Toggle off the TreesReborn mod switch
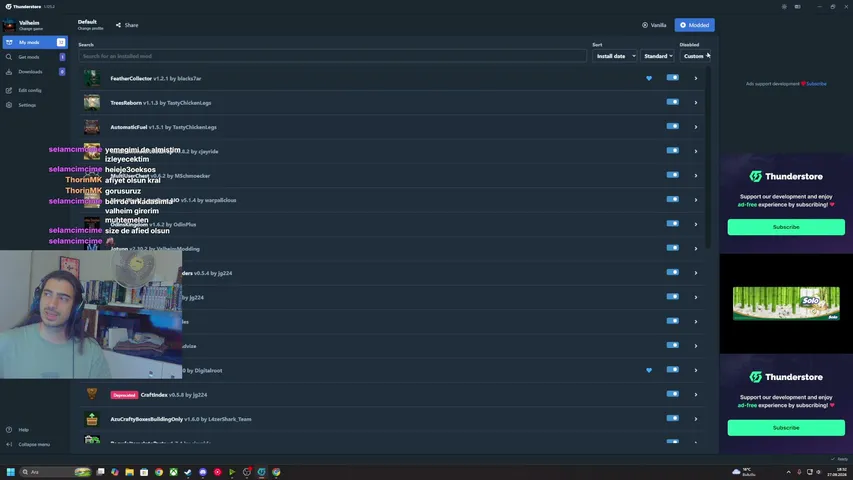Image resolution: width=853 pixels, height=480 pixels. pos(672,102)
